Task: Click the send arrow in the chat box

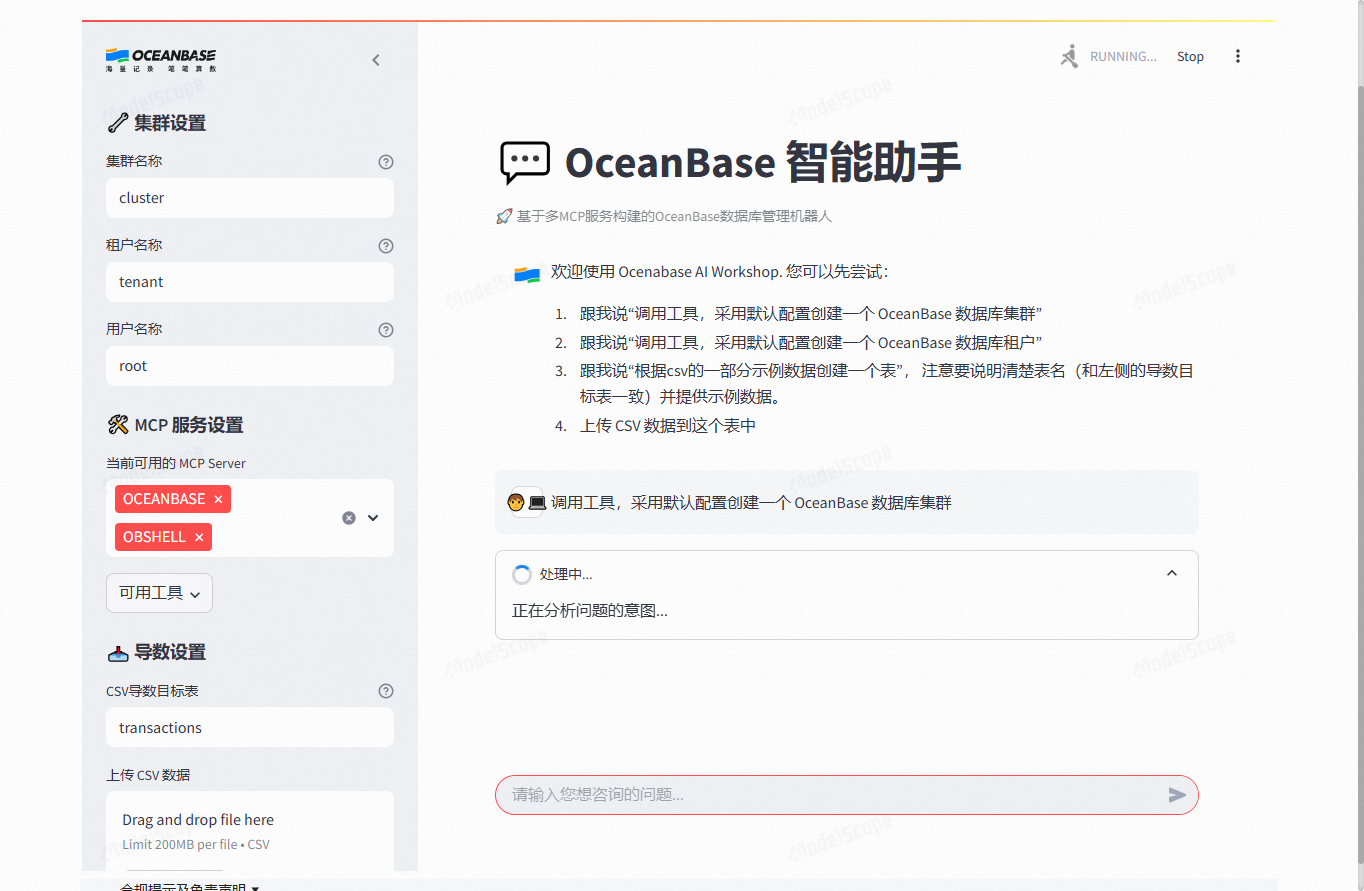Action: point(1177,795)
